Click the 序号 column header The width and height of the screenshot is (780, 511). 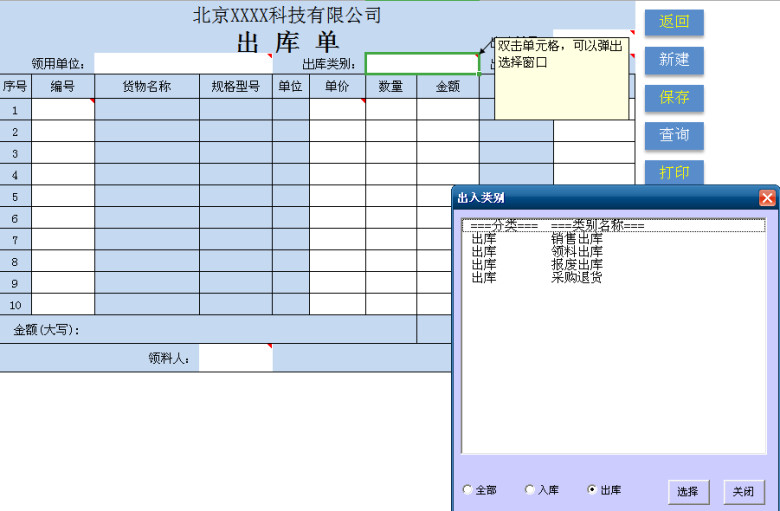[15, 87]
